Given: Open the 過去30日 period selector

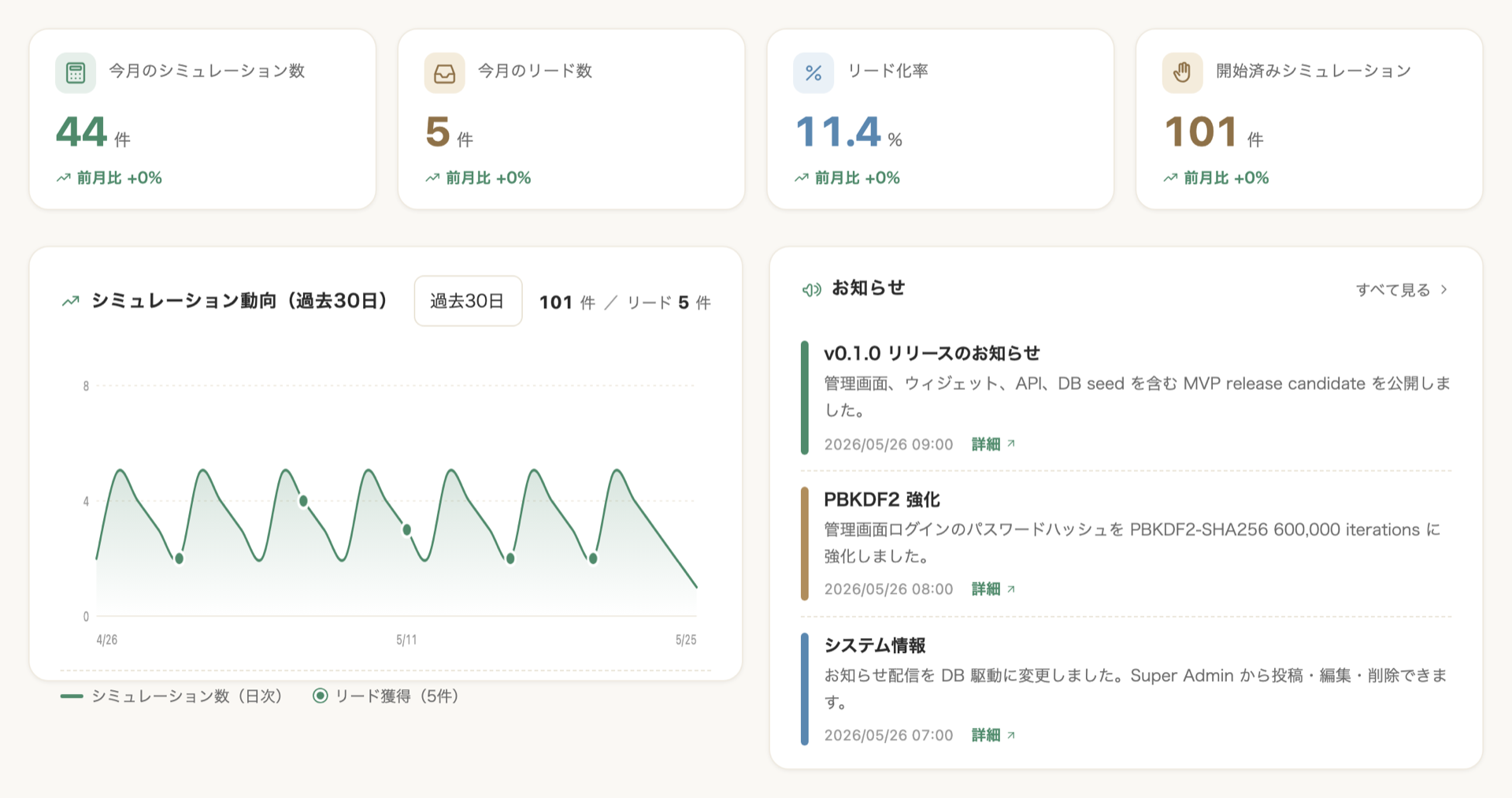Looking at the screenshot, I should (468, 301).
